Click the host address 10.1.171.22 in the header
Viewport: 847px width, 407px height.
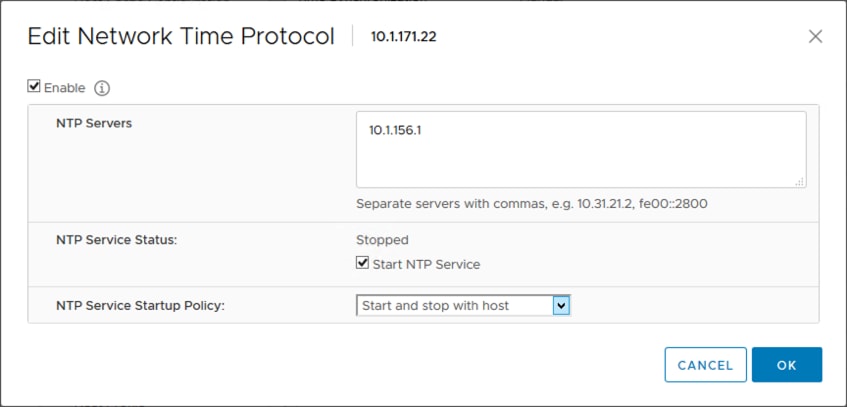tap(404, 37)
